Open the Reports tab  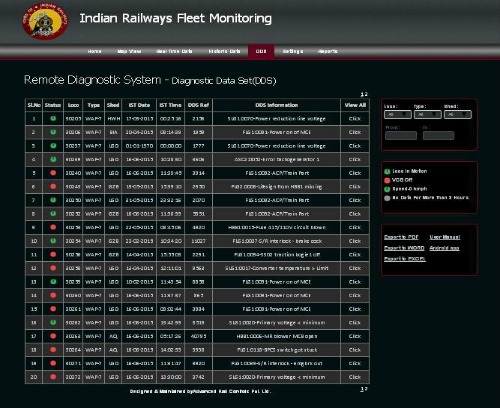click(328, 51)
